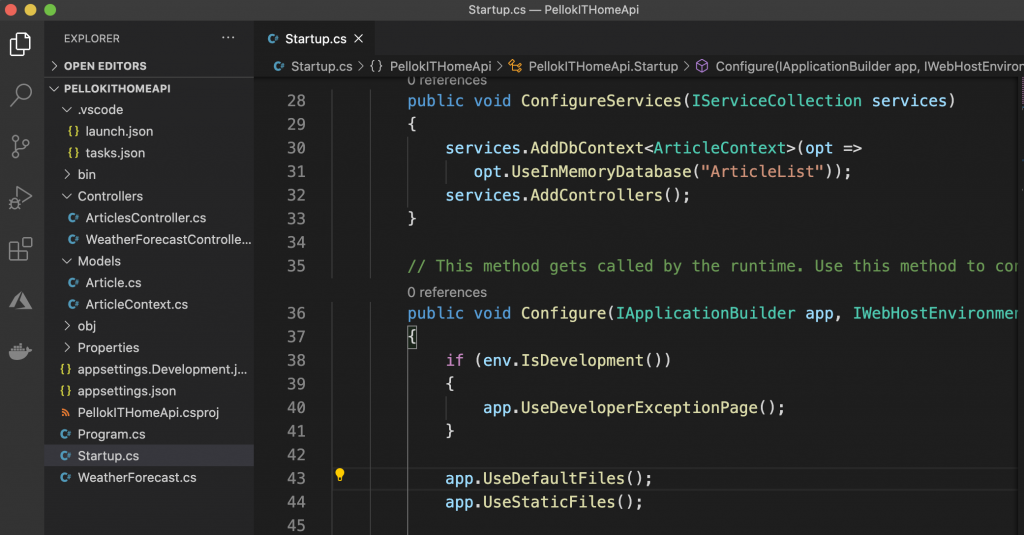Open the Extensions view

(20, 249)
